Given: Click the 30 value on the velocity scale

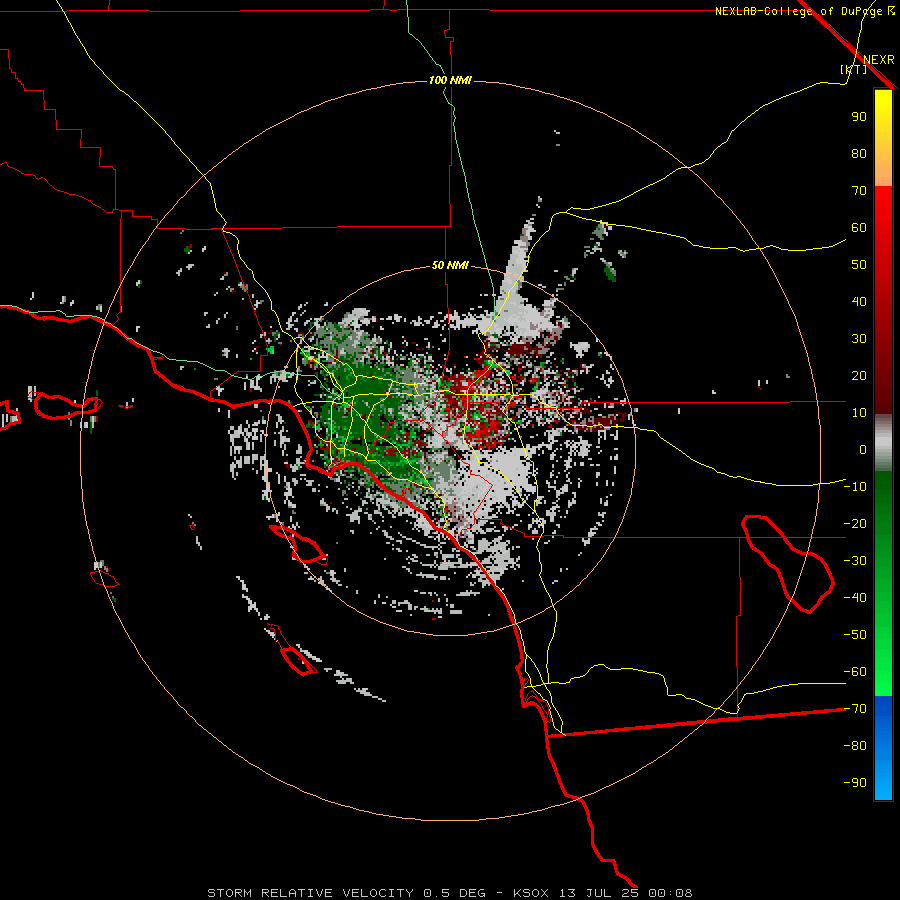Looking at the screenshot, I should click(x=859, y=339).
